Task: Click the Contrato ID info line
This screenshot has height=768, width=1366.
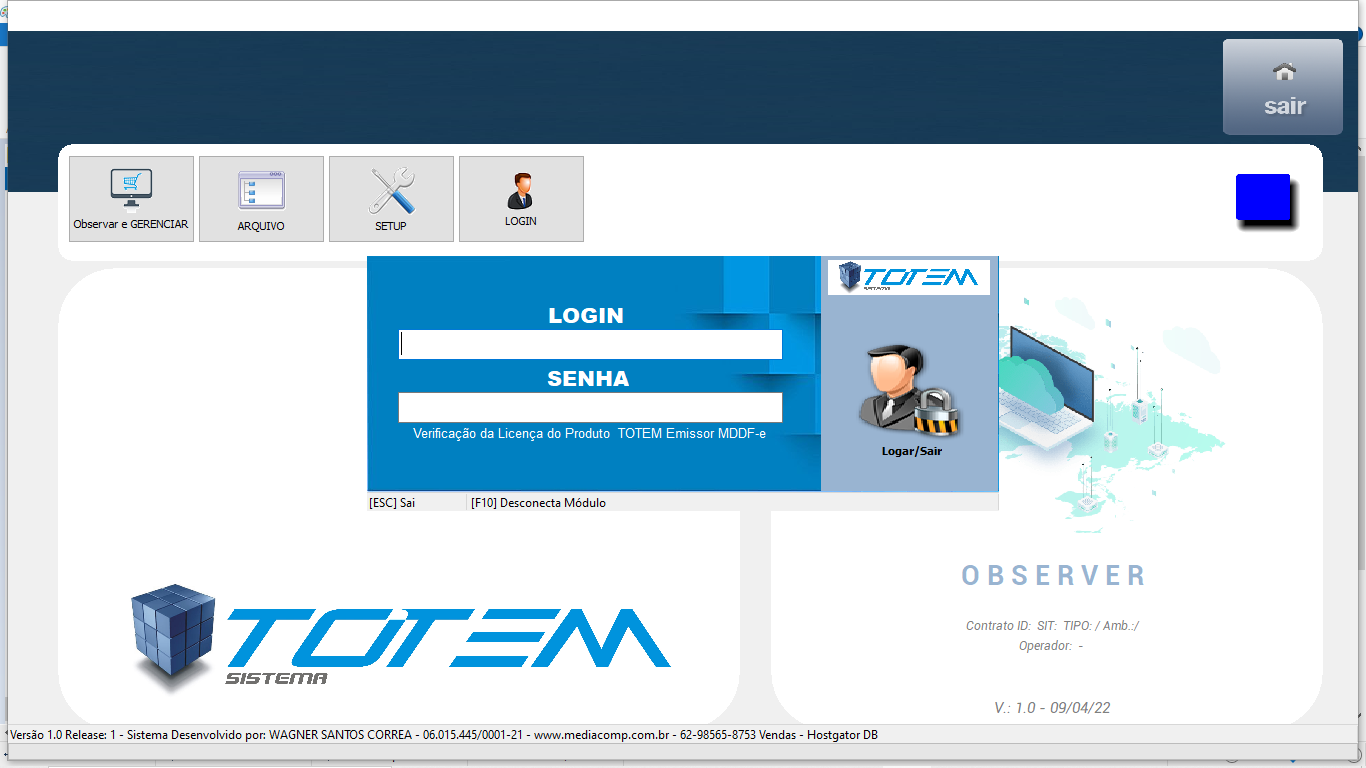Action: 1052,626
